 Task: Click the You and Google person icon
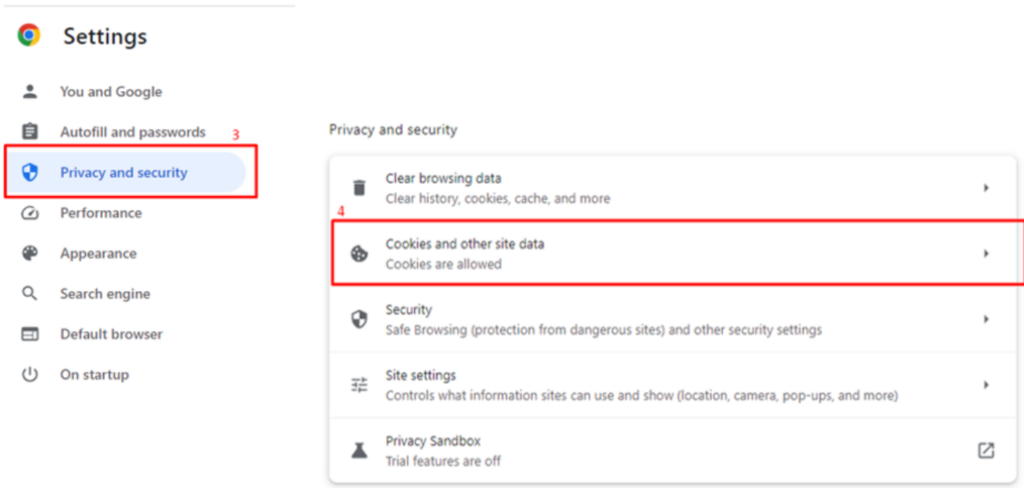[x=30, y=92]
